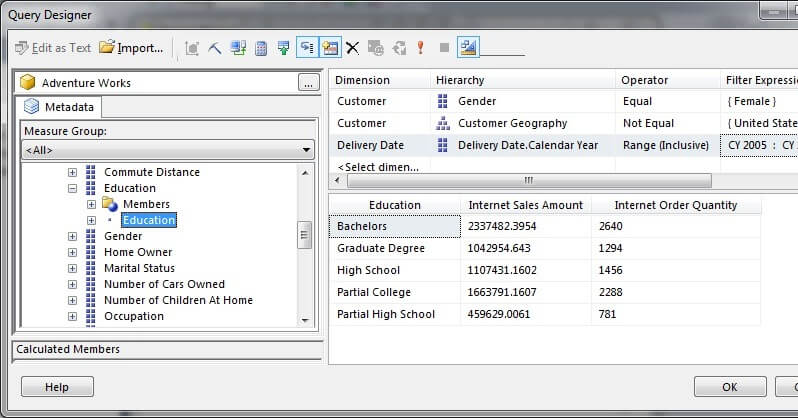Select the highlighted Education level item

click(149, 220)
